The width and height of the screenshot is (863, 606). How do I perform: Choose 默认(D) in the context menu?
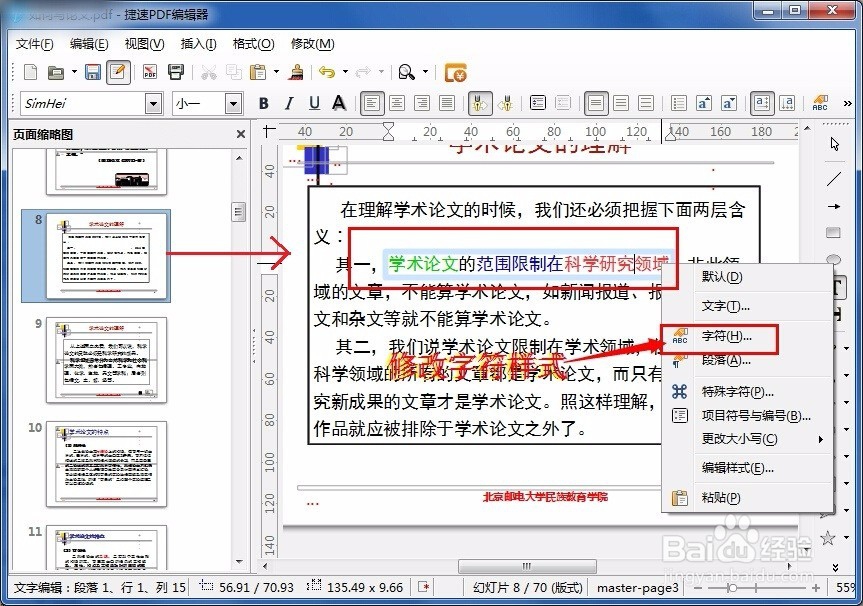click(x=747, y=277)
